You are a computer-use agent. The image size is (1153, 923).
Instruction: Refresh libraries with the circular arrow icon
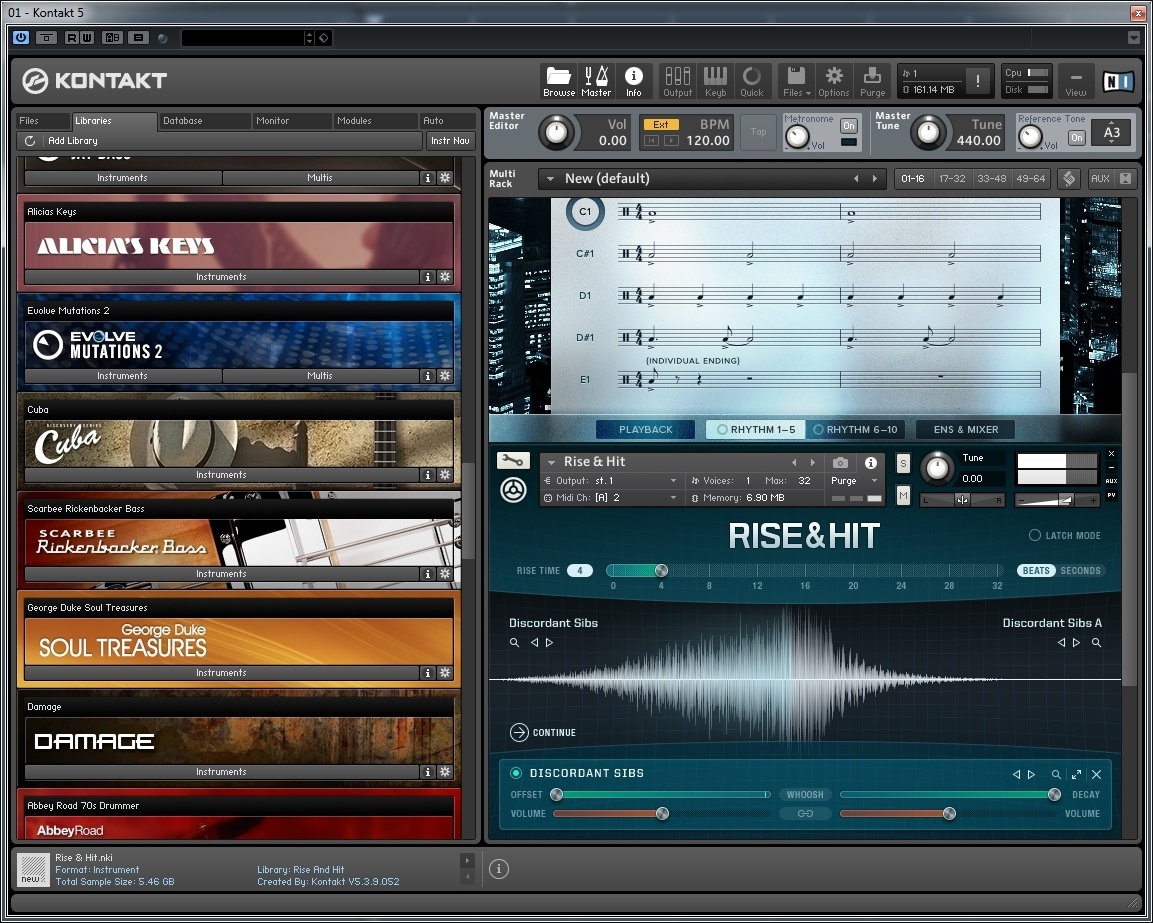30,140
